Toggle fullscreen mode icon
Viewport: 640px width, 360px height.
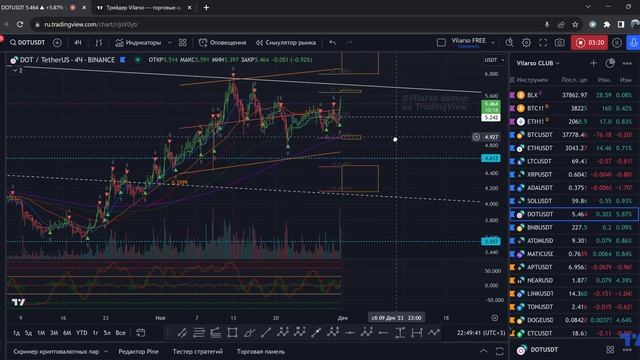(543, 42)
